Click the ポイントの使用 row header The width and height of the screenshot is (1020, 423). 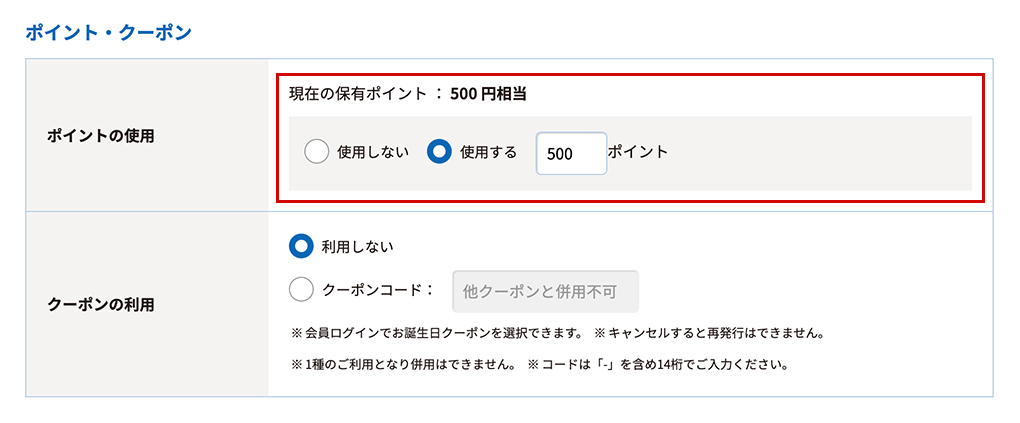click(101, 135)
